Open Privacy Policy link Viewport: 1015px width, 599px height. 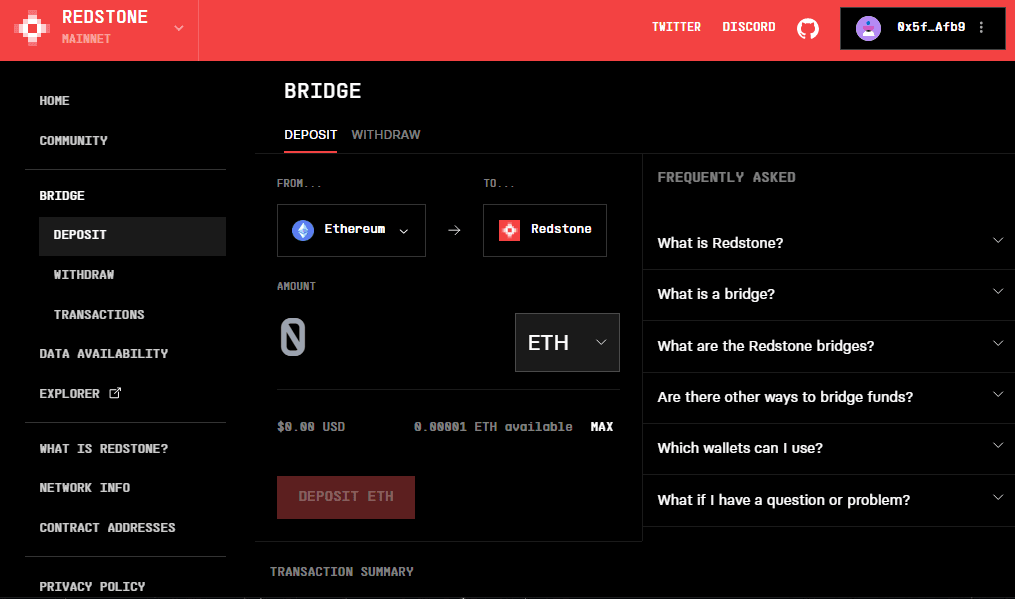tap(92, 587)
